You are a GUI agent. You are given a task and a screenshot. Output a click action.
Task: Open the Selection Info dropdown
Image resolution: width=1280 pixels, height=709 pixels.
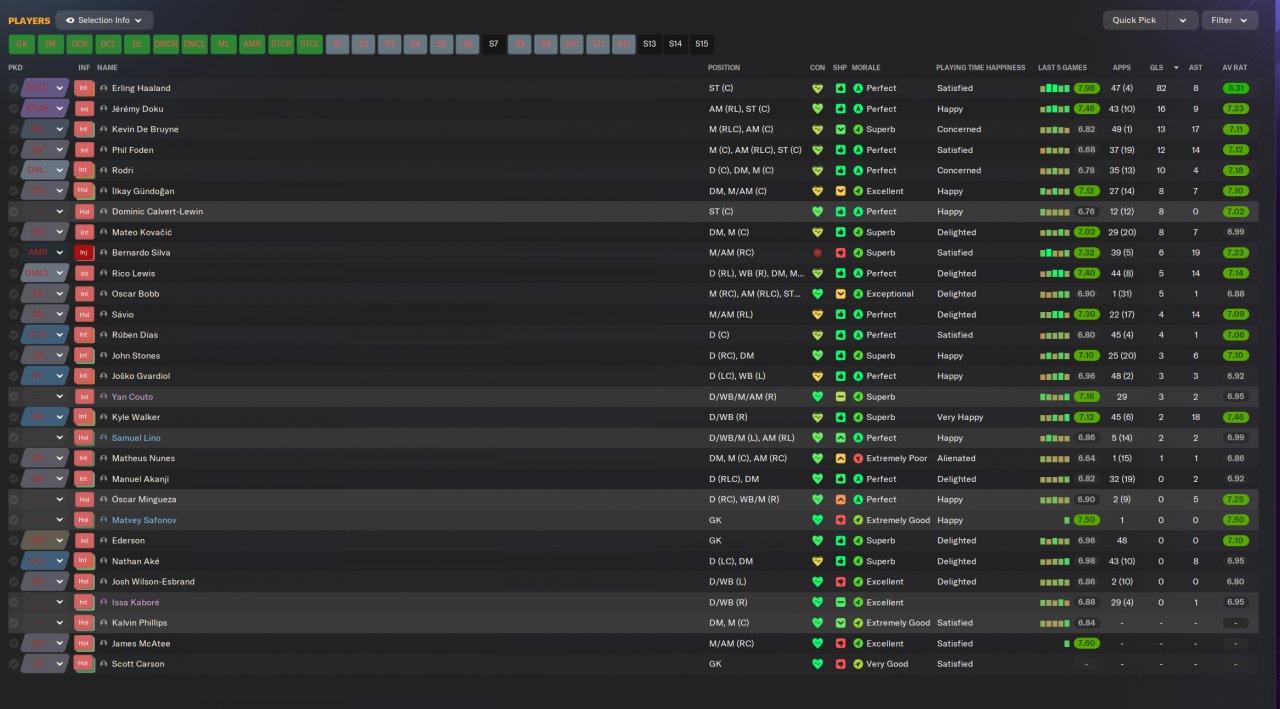104,20
